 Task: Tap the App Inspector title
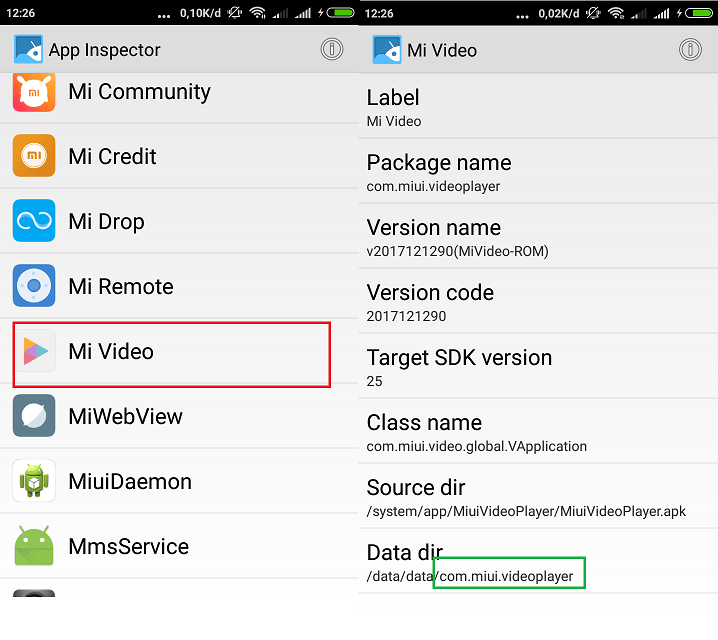point(104,50)
